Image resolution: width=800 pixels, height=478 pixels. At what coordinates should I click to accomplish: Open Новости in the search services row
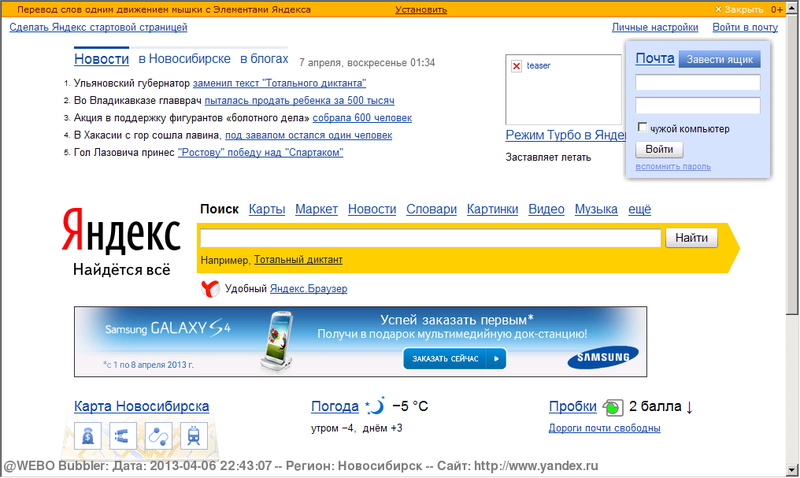coord(372,209)
